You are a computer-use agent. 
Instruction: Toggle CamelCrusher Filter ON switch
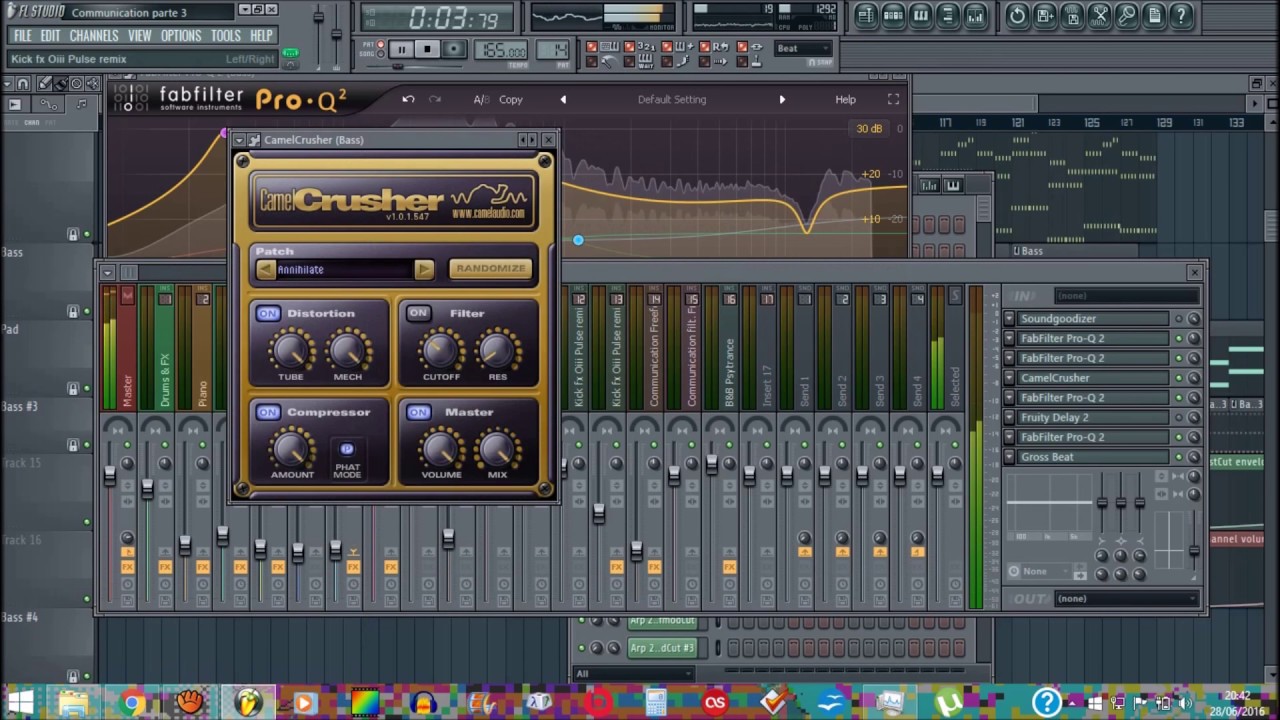click(418, 313)
